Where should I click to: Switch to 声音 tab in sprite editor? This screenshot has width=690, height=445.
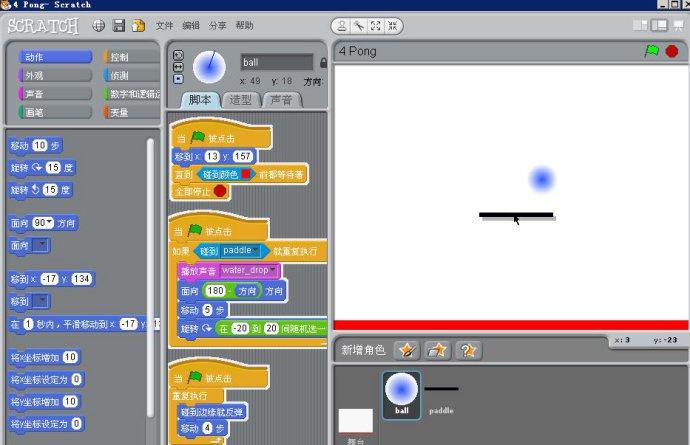pyautogui.click(x=281, y=100)
